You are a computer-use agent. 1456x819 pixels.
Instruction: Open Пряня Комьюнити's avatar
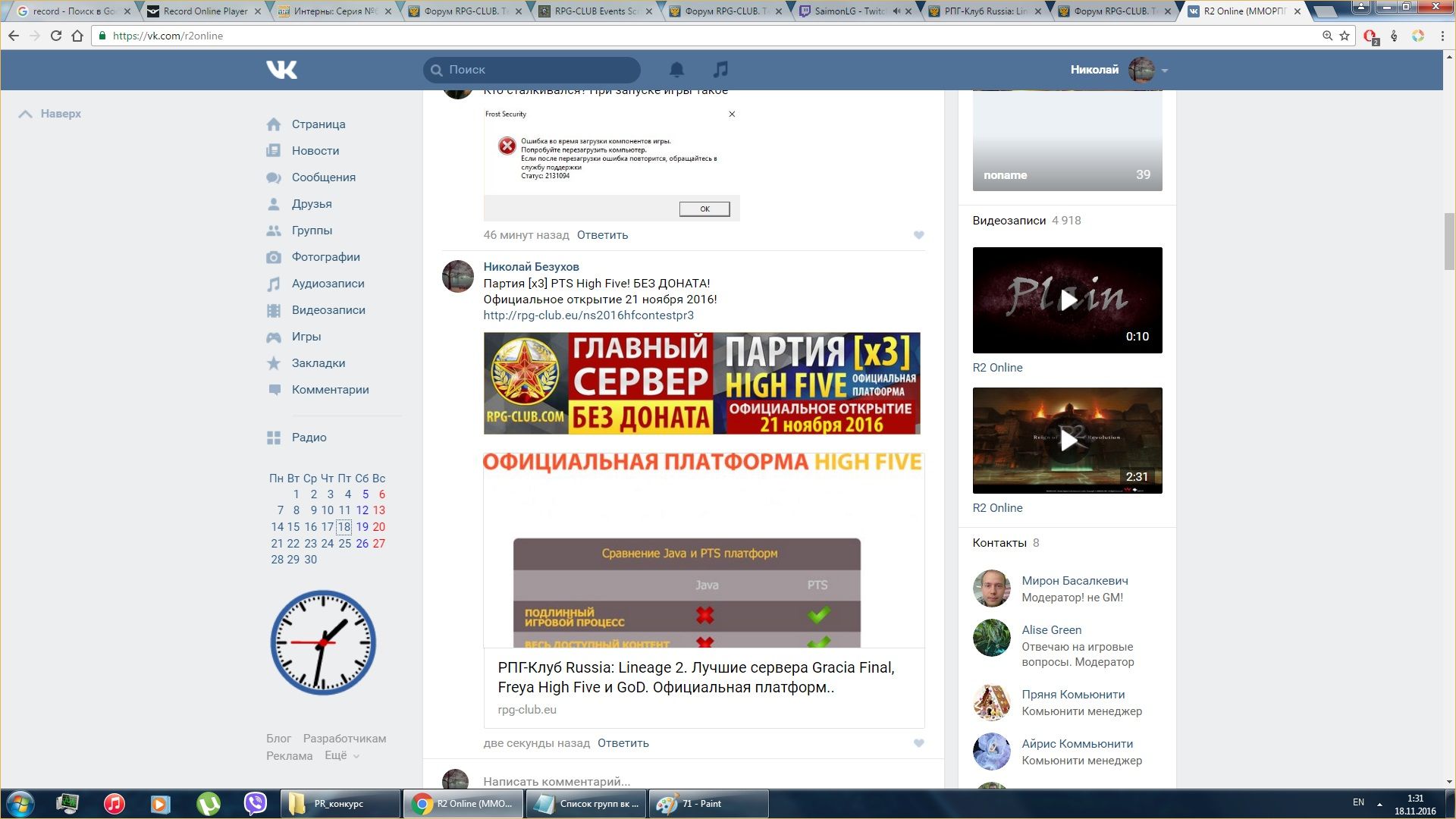pos(991,702)
